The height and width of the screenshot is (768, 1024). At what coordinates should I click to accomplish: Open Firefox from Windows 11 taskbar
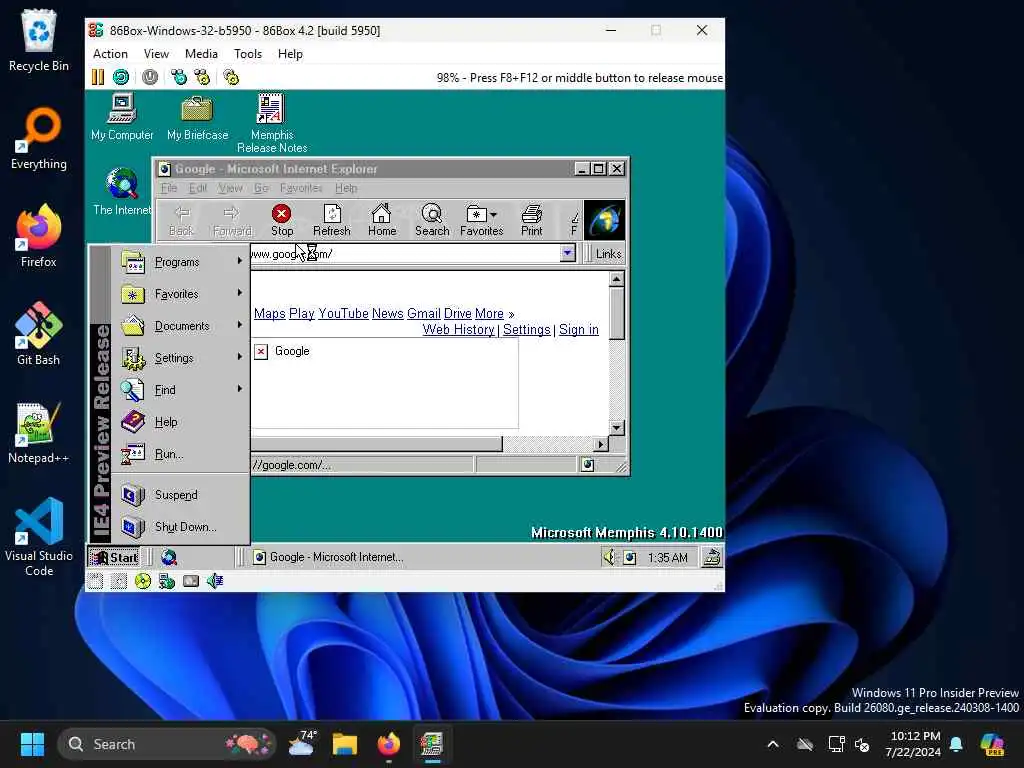[389, 744]
